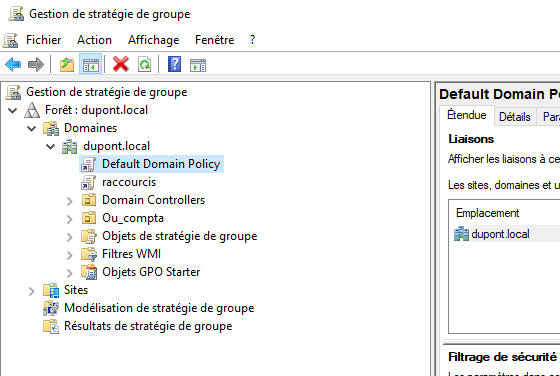Switch to the Détails tab

[515, 117]
